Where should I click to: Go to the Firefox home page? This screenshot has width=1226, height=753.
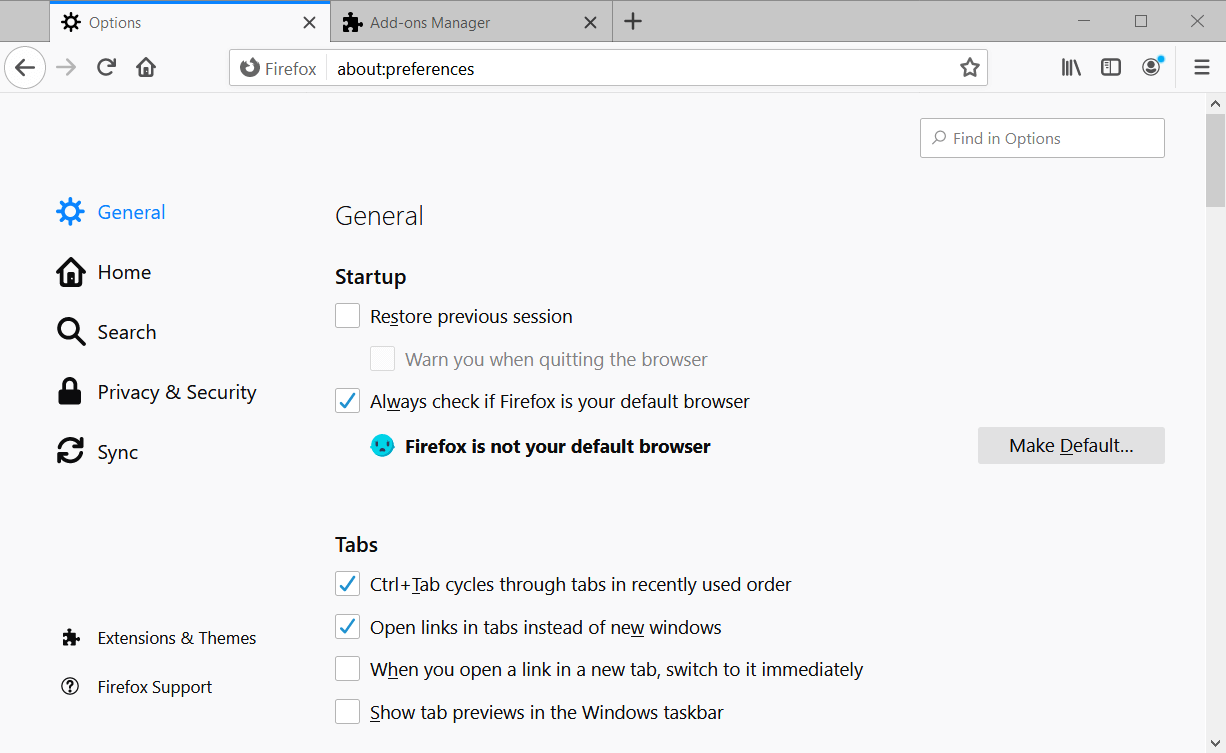click(x=146, y=68)
